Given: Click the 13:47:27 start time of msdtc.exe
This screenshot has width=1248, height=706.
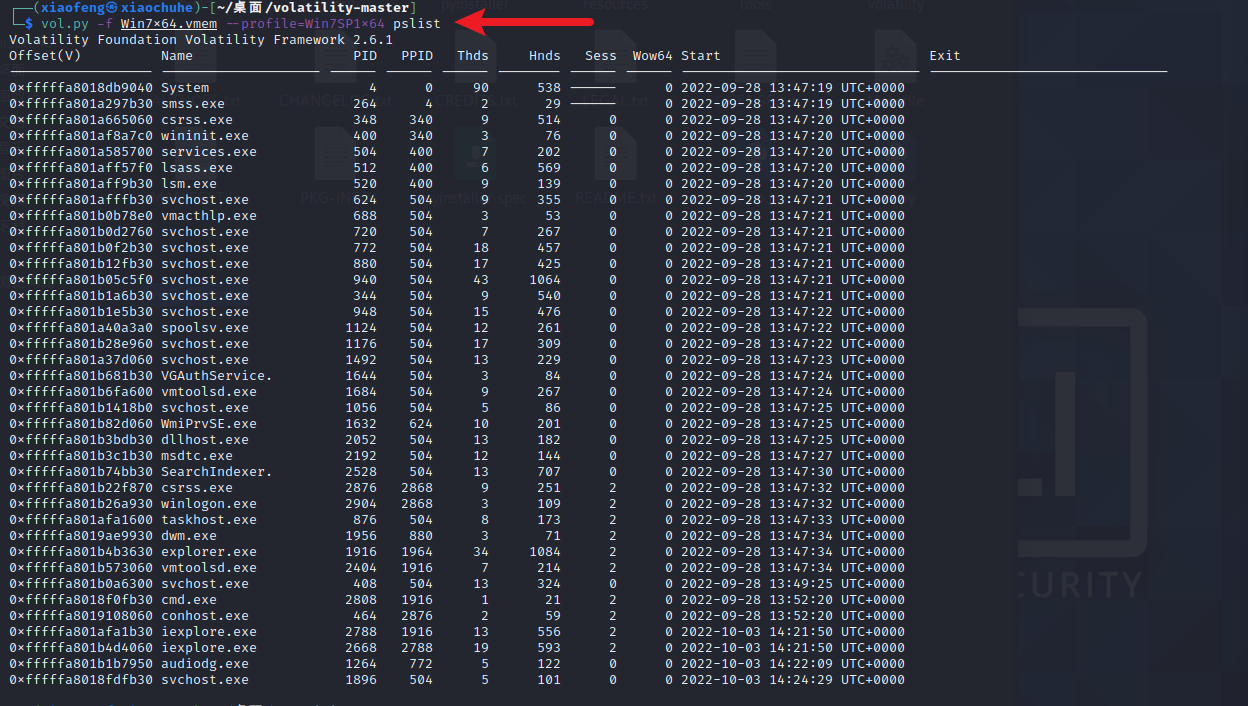Looking at the screenshot, I should [793, 455].
